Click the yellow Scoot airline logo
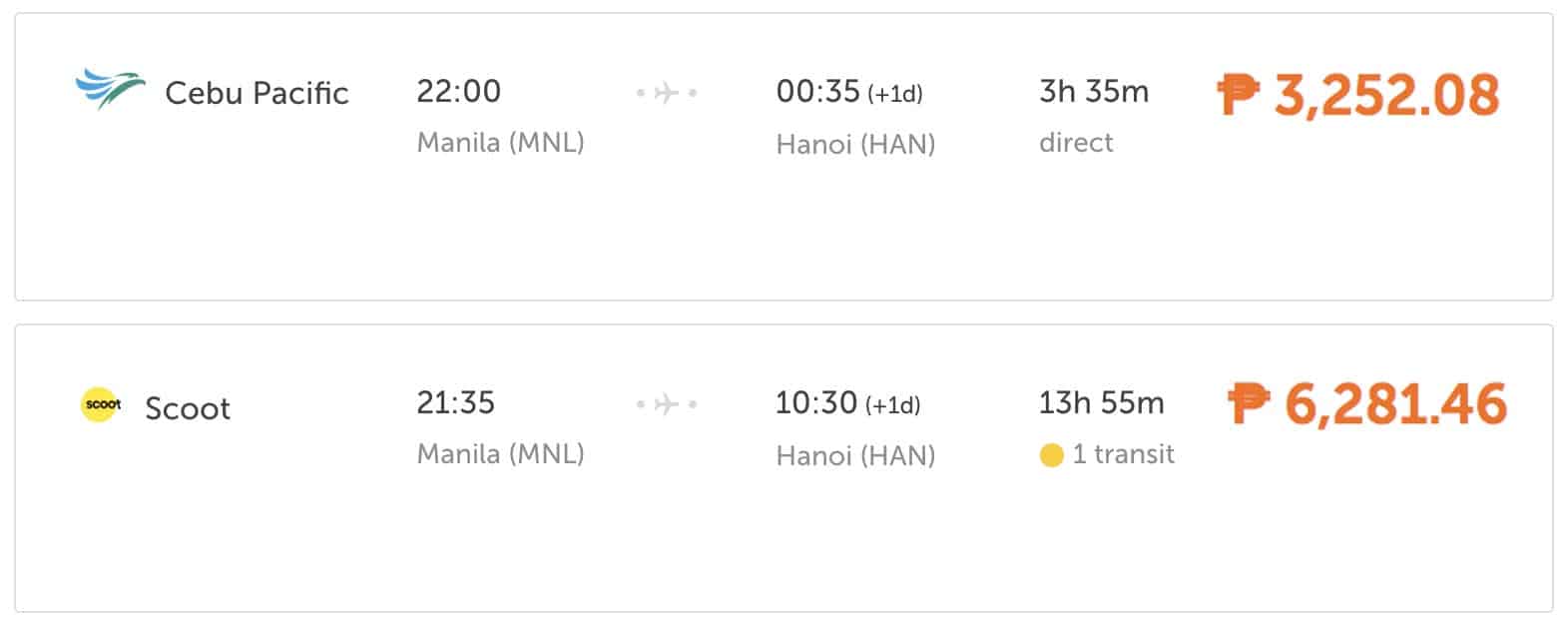Screen dimensions: 1568x630 101,404
